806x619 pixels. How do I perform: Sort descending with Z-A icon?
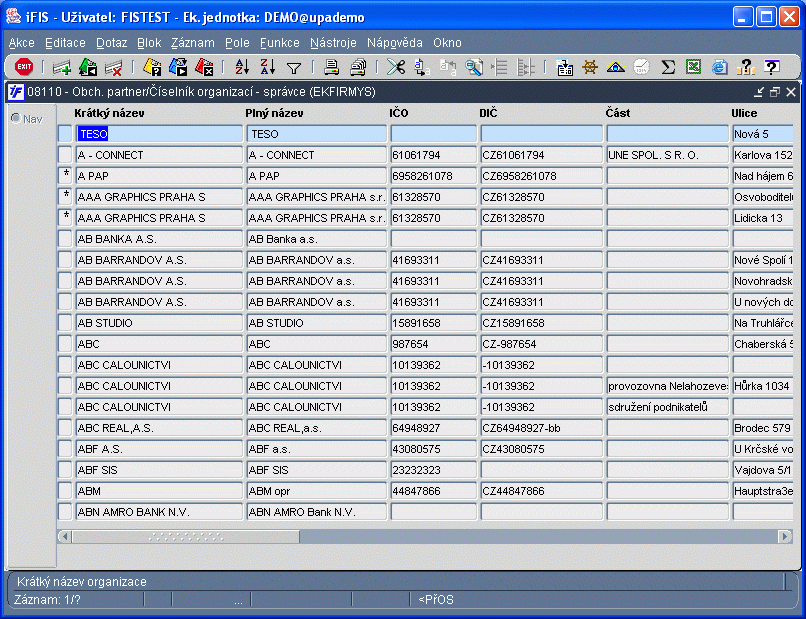pyautogui.click(x=268, y=67)
